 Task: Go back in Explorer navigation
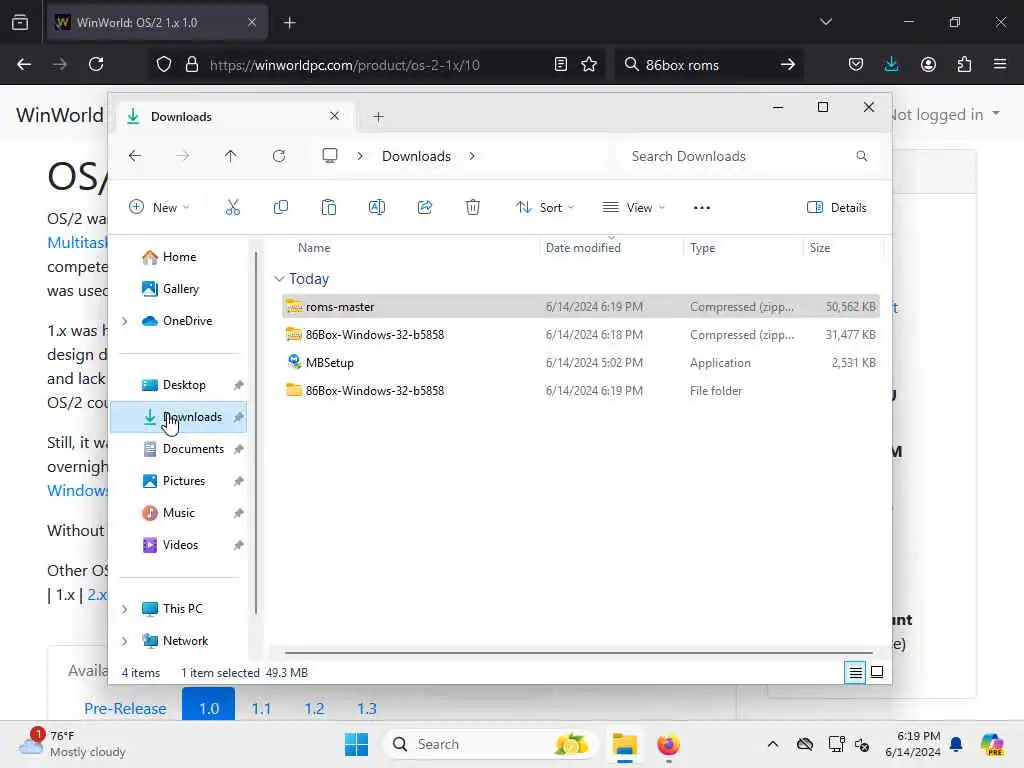pos(135,156)
